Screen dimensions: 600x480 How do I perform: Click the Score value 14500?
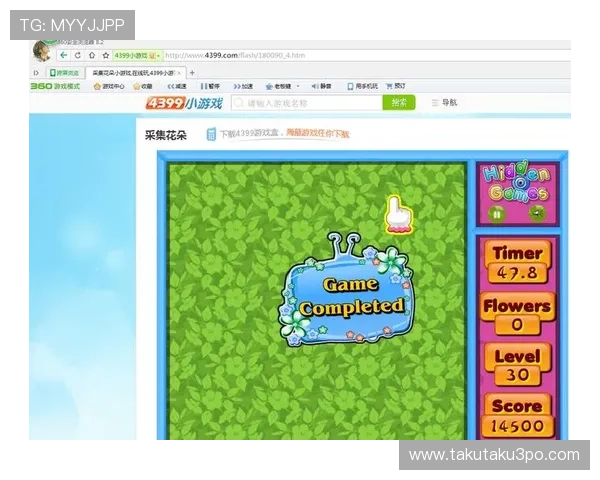click(x=517, y=426)
